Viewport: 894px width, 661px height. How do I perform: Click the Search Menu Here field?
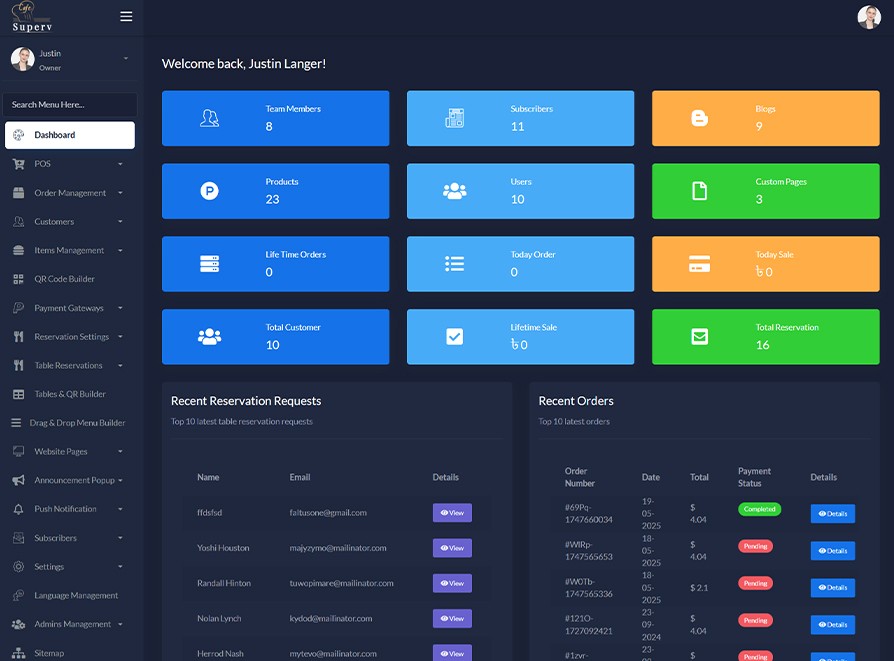click(x=69, y=104)
